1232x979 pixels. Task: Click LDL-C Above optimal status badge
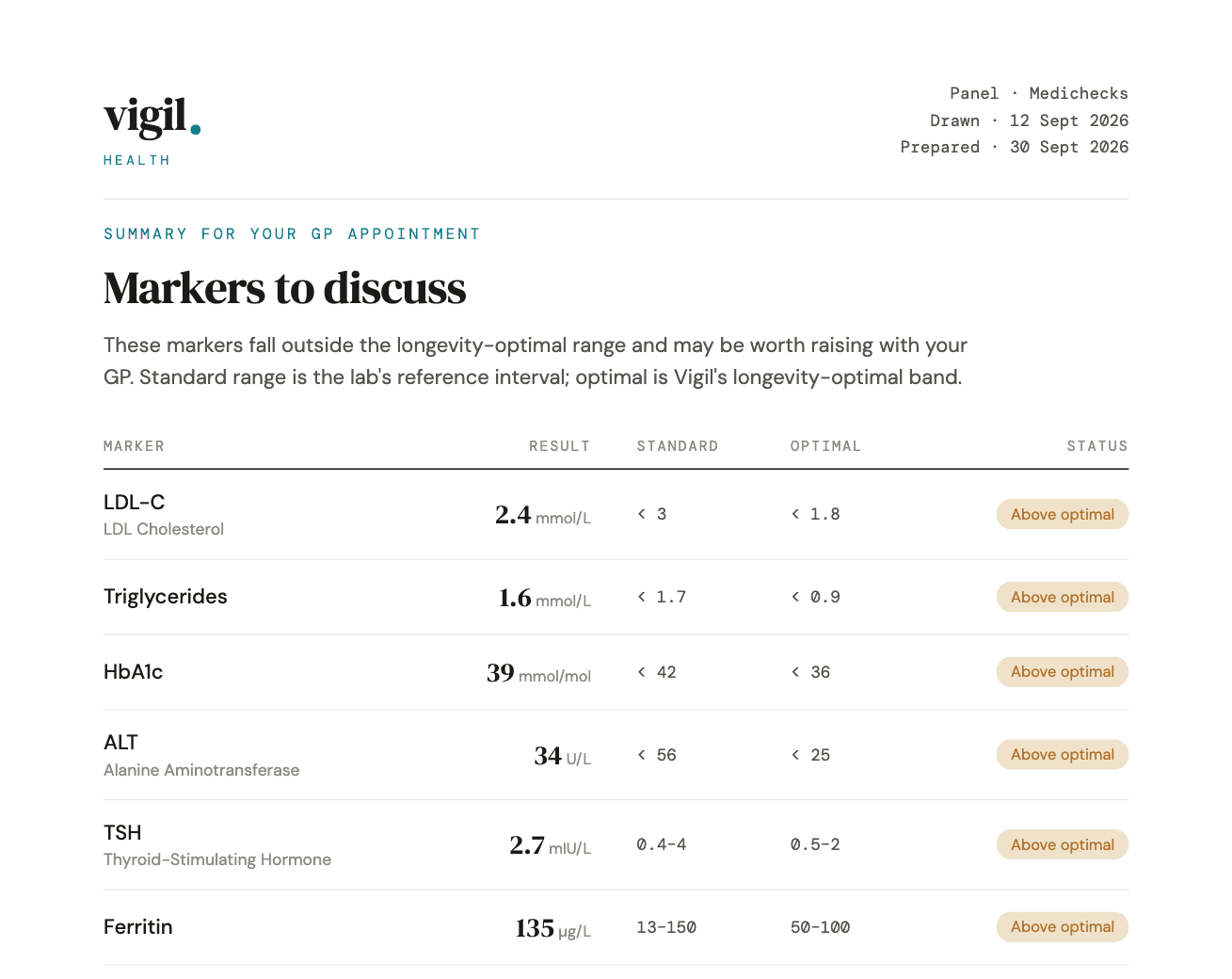1063,514
